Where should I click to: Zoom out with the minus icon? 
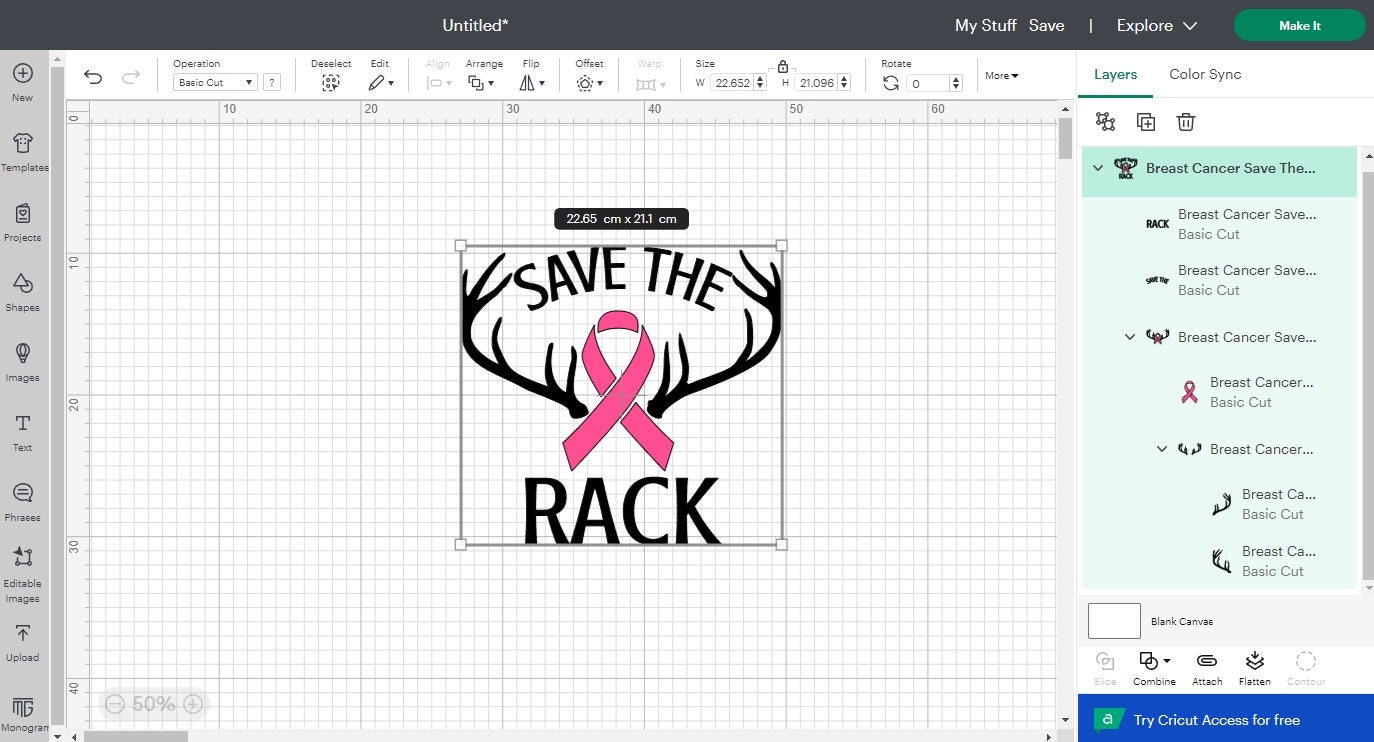pyautogui.click(x=114, y=704)
